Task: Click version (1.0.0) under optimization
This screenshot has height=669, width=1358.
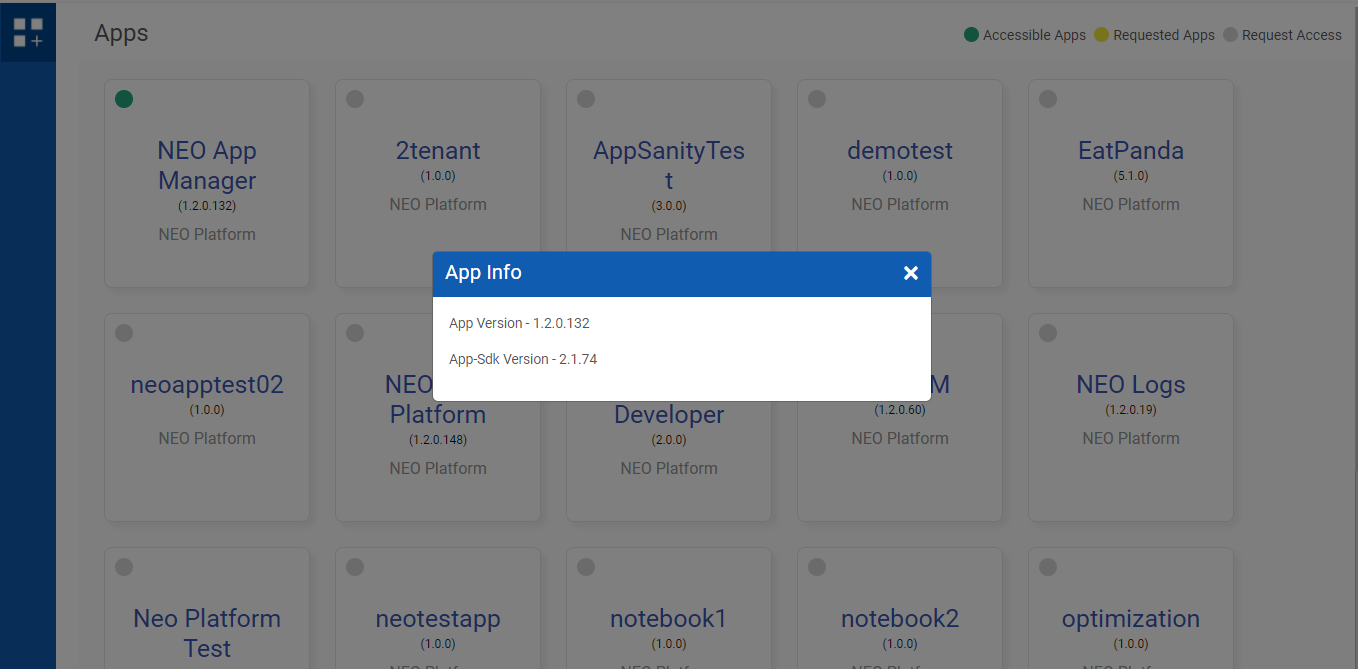Action: (x=1131, y=644)
